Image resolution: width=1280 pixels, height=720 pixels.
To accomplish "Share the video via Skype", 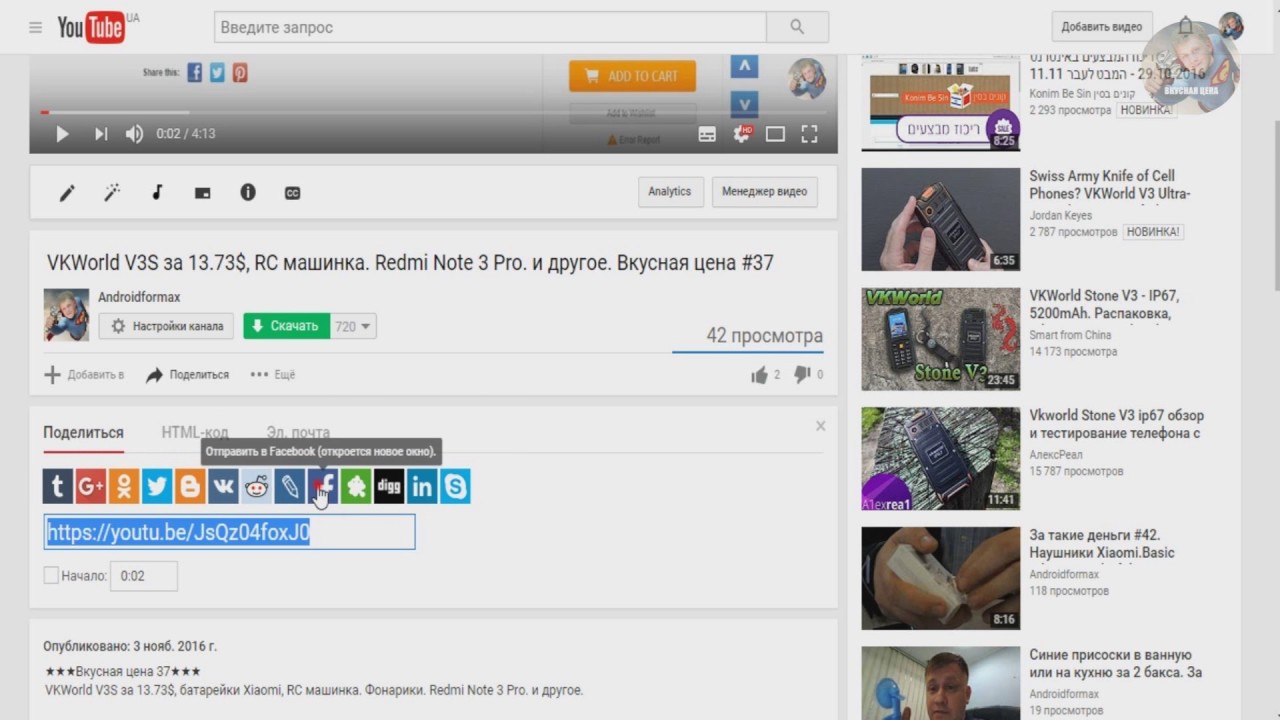I will [455, 487].
